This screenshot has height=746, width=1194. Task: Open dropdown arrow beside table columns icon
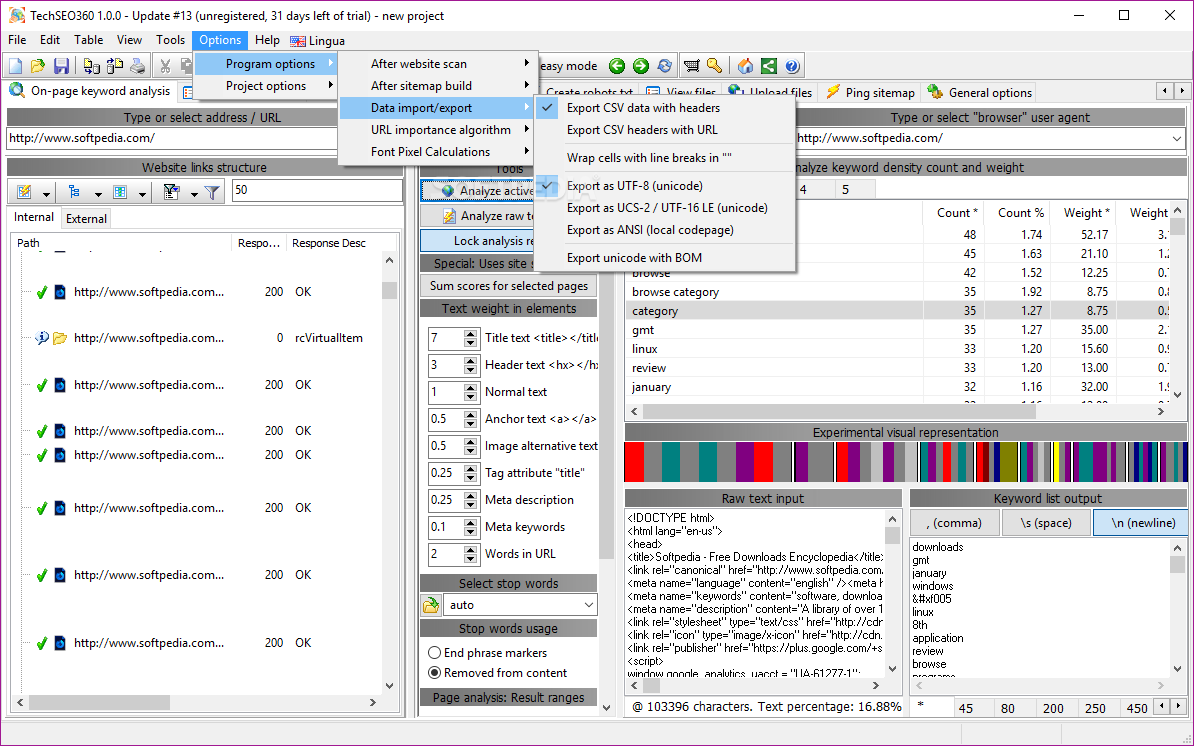[x=142, y=193]
